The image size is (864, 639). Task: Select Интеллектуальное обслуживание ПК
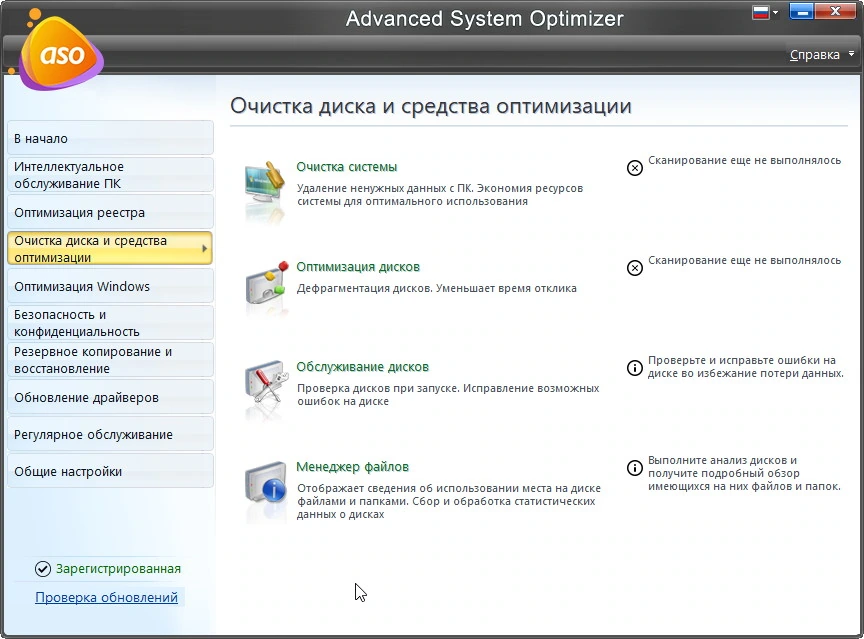(110, 175)
